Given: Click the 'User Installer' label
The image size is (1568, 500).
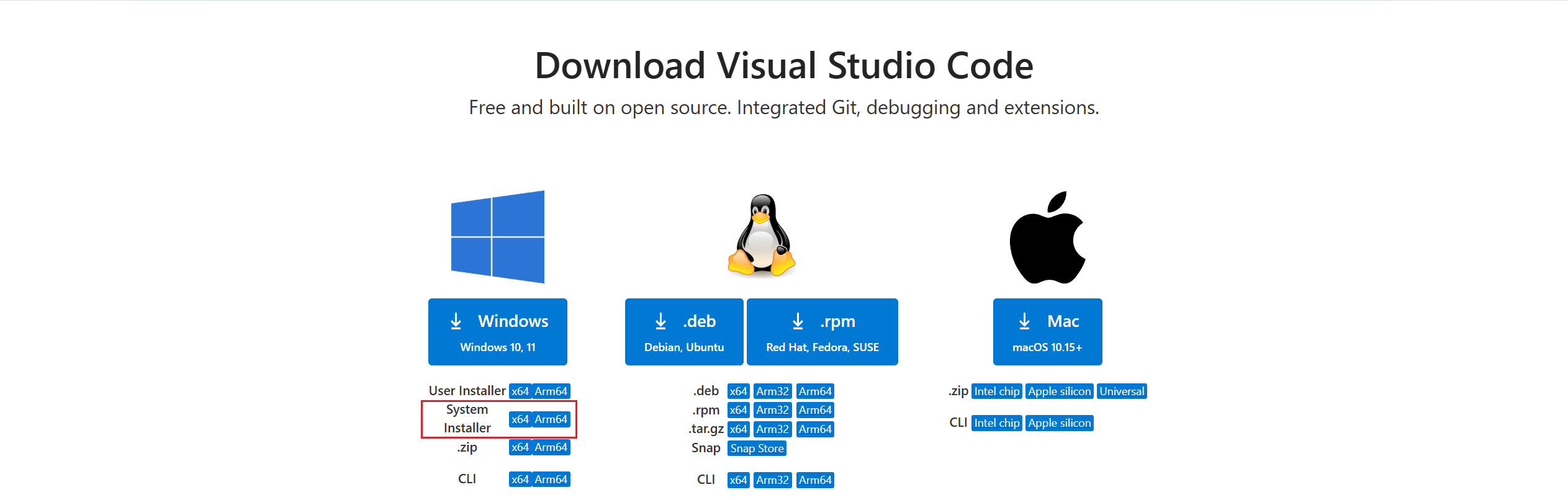Looking at the screenshot, I should point(467,391).
